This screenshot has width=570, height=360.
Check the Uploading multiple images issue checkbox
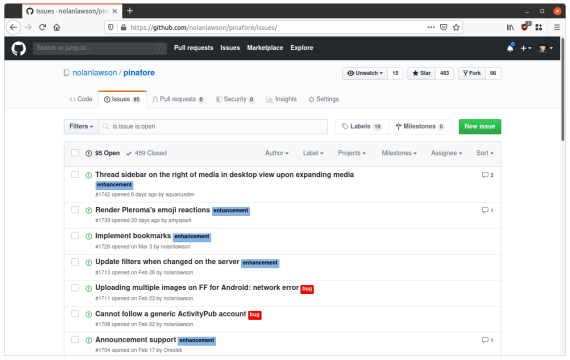pyautogui.click(x=75, y=288)
